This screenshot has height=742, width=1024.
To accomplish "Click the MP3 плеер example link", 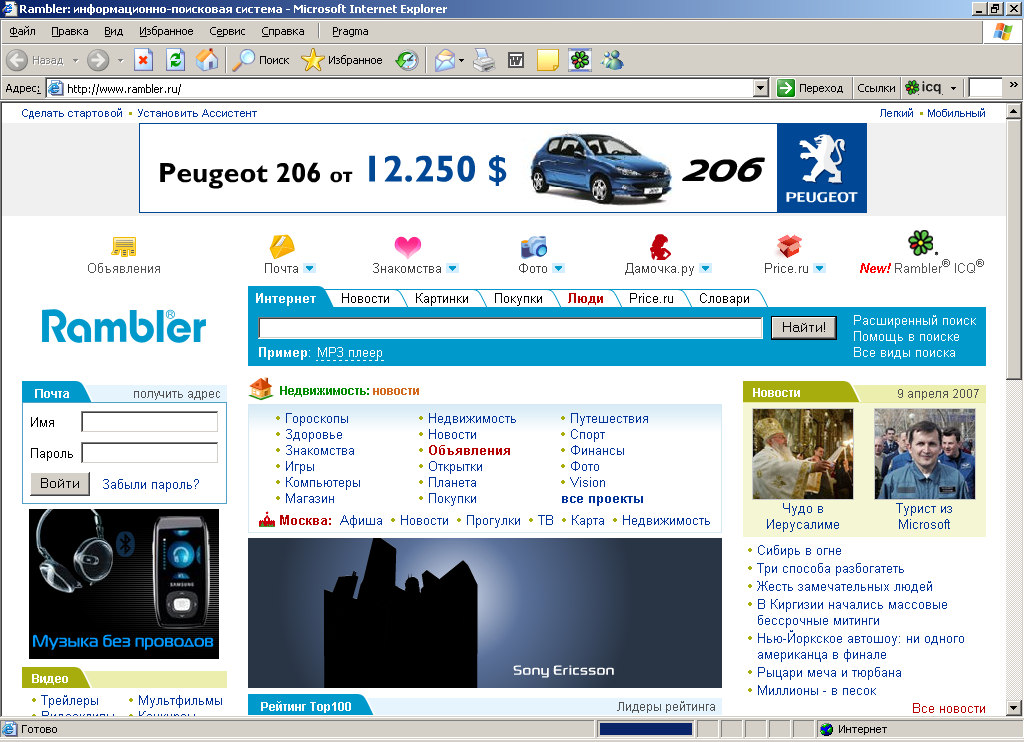I will (350, 353).
